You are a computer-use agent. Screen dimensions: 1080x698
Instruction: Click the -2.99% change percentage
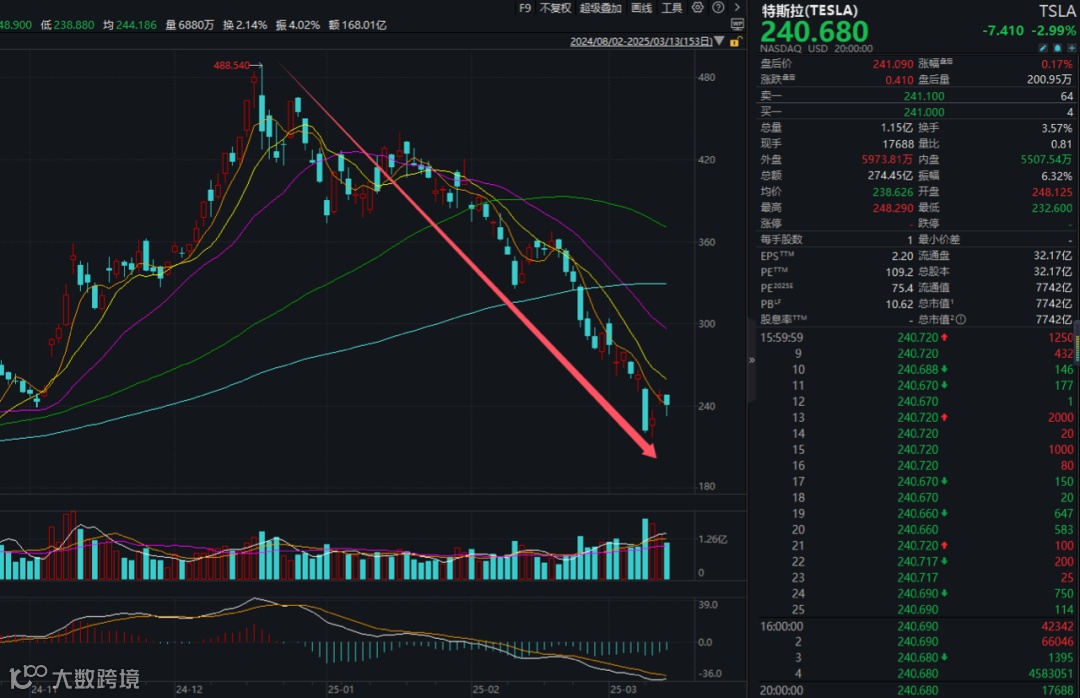point(1053,31)
